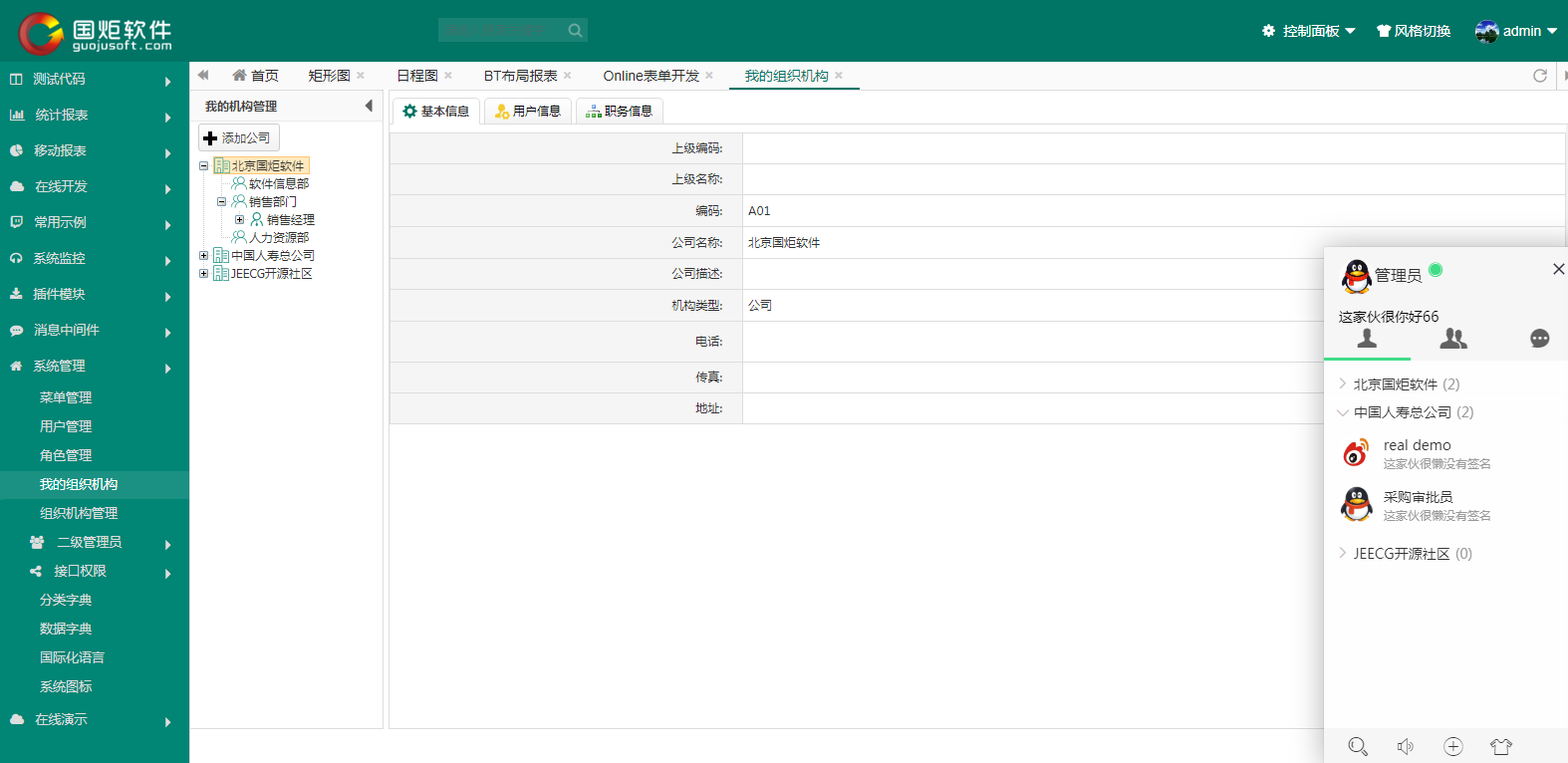Open 系统图标 in sidebar
The height and width of the screenshot is (763, 1568).
click(x=66, y=686)
